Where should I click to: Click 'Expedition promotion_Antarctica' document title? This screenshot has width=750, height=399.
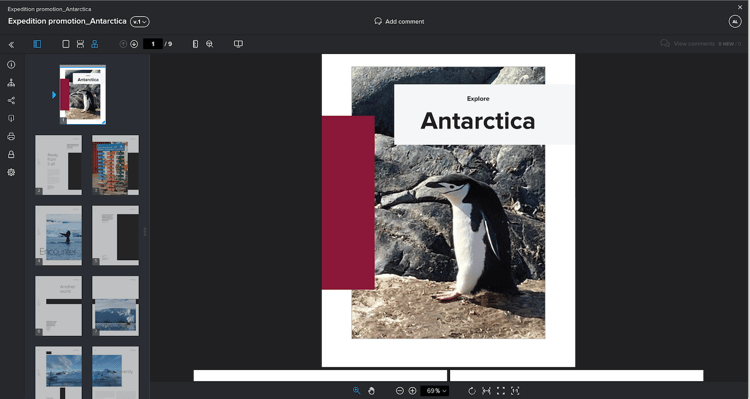(x=67, y=22)
